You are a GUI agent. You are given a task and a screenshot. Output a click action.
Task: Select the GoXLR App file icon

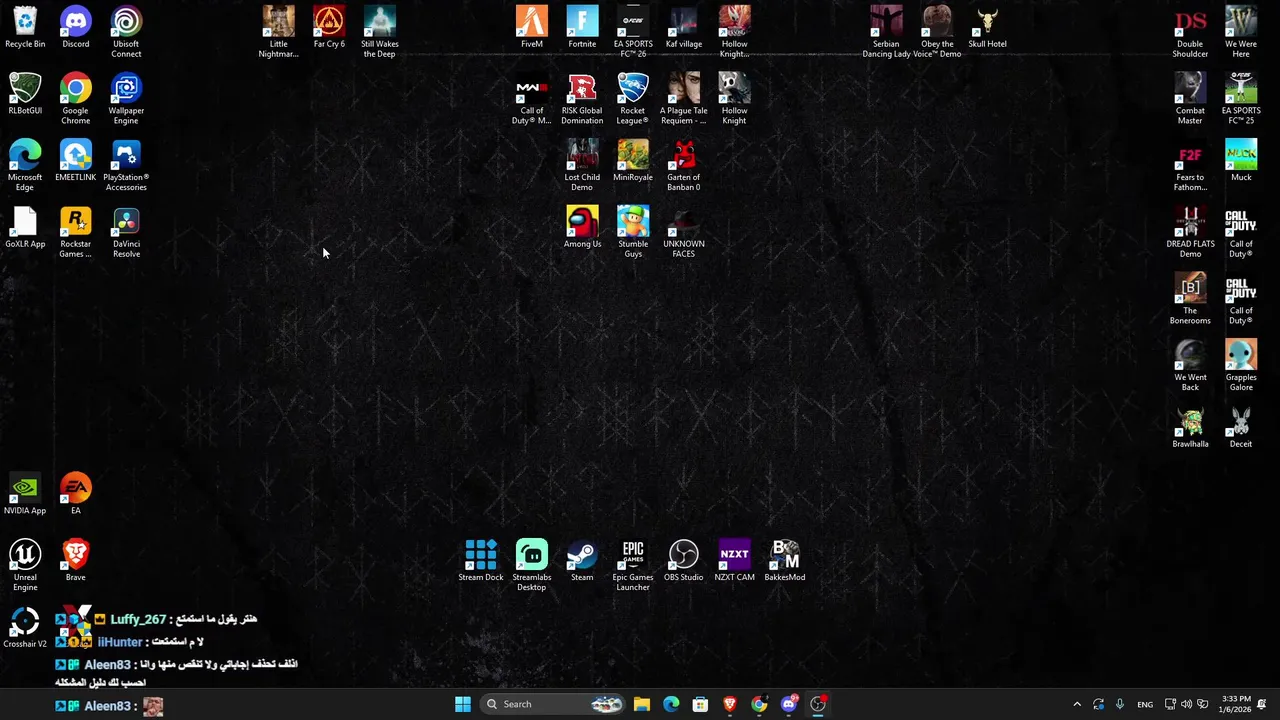pos(25,228)
